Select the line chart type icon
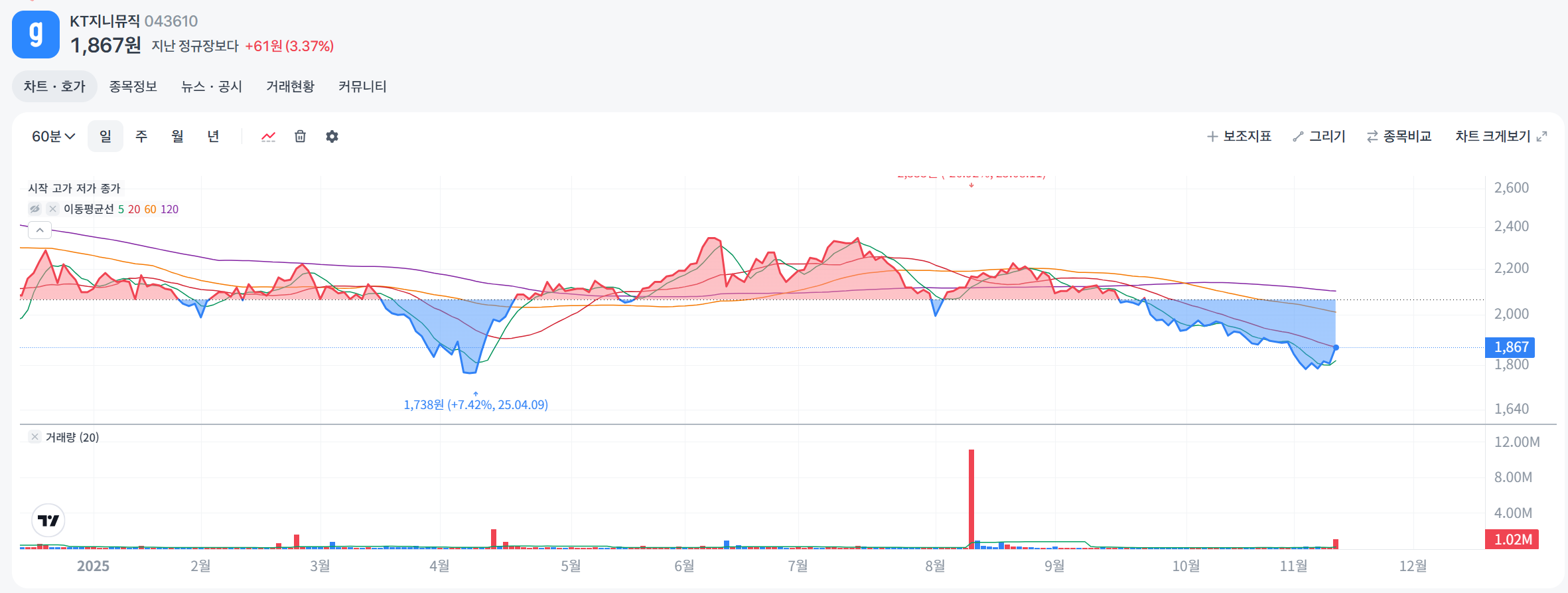The height and width of the screenshot is (593, 1568). (x=268, y=137)
